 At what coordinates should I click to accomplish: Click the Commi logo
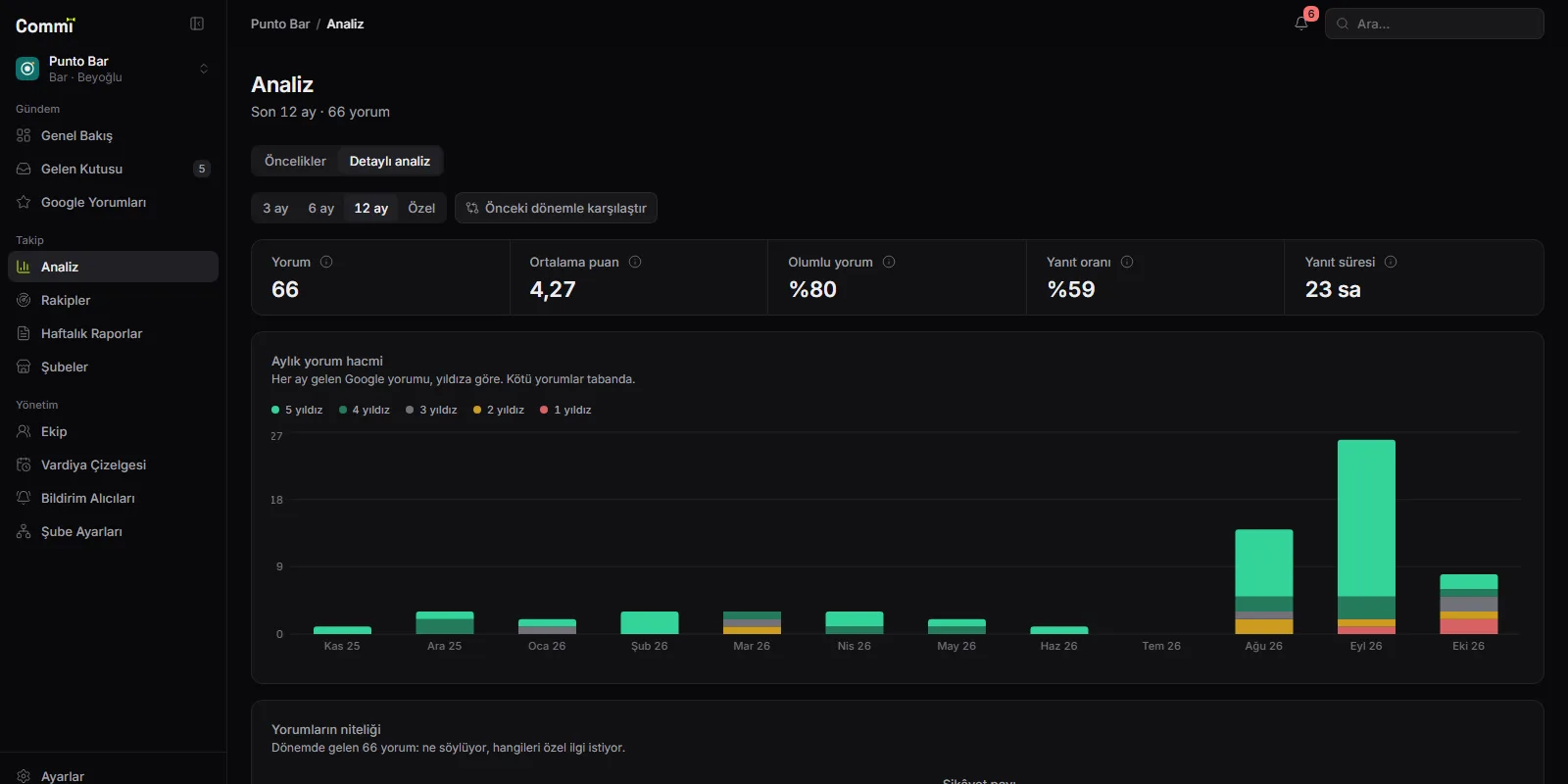[x=45, y=25]
